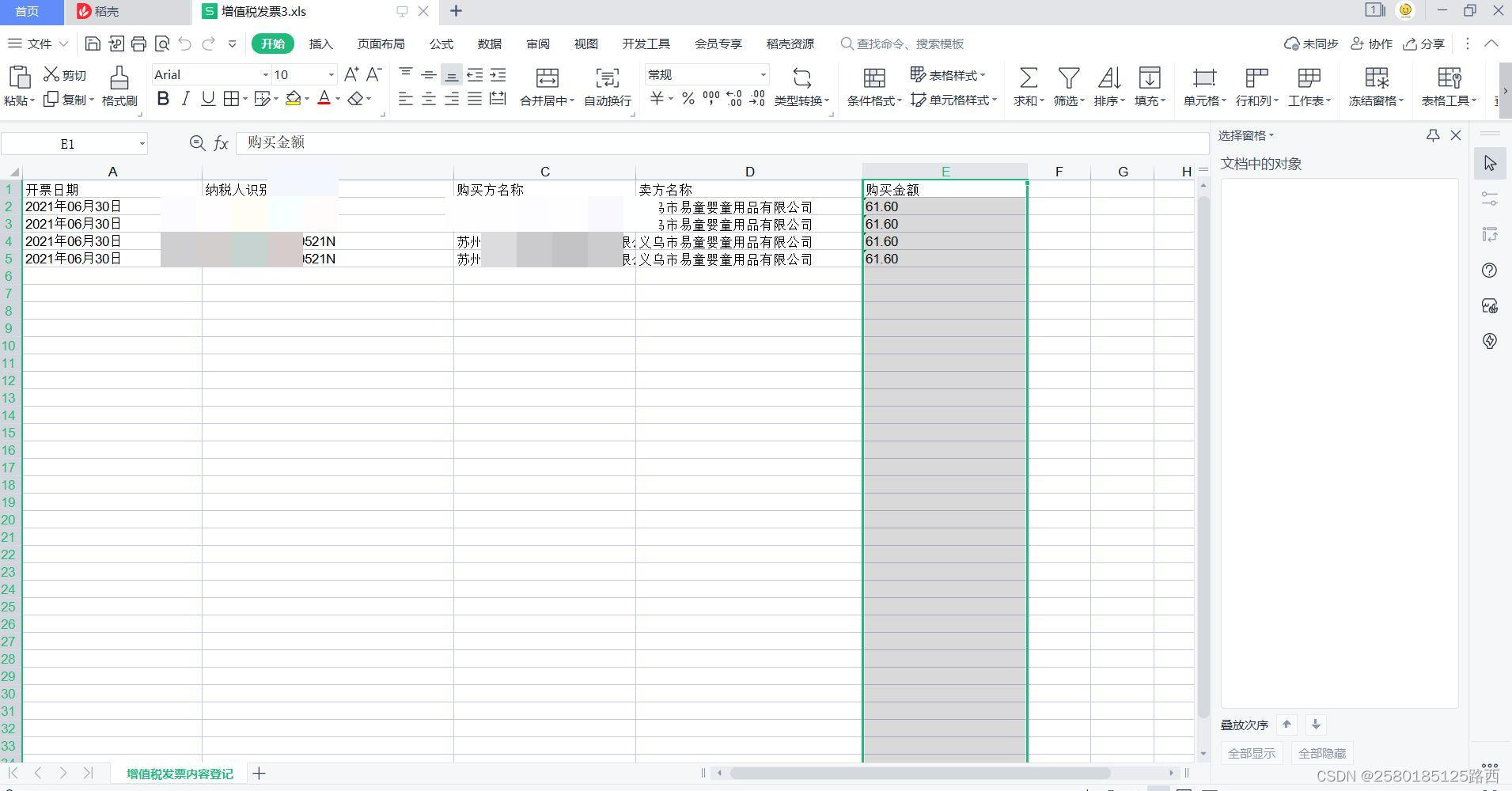Click the Redo arrow icon
This screenshot has width=1512, height=791.
click(x=209, y=44)
